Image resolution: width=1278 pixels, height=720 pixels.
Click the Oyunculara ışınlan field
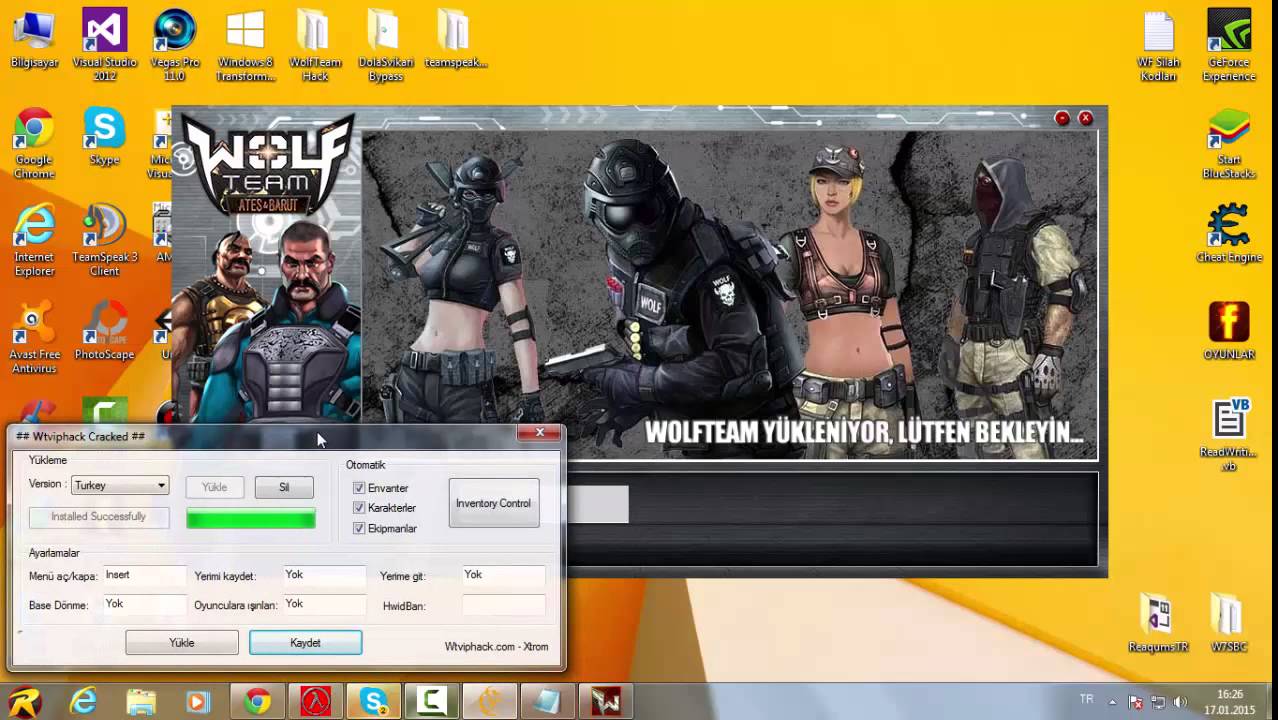[x=324, y=605]
